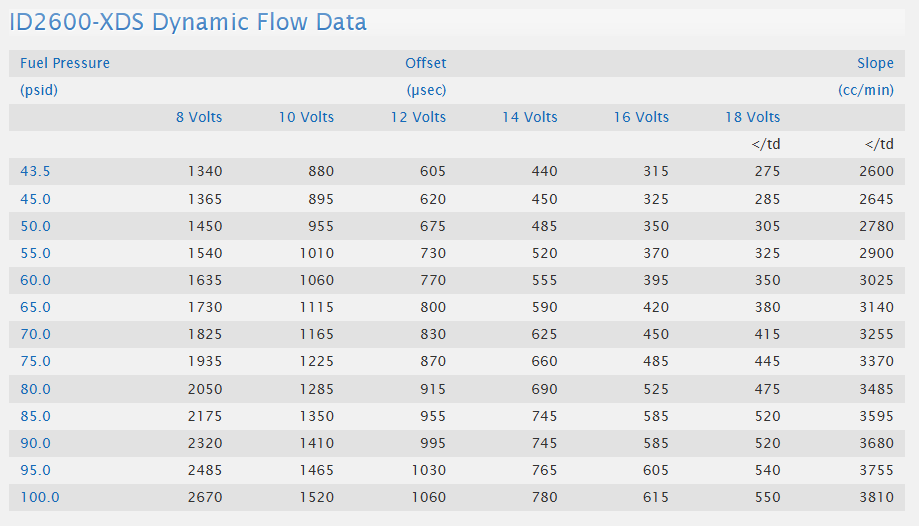Select the 75.0 fuel pressure row label

tap(35, 361)
